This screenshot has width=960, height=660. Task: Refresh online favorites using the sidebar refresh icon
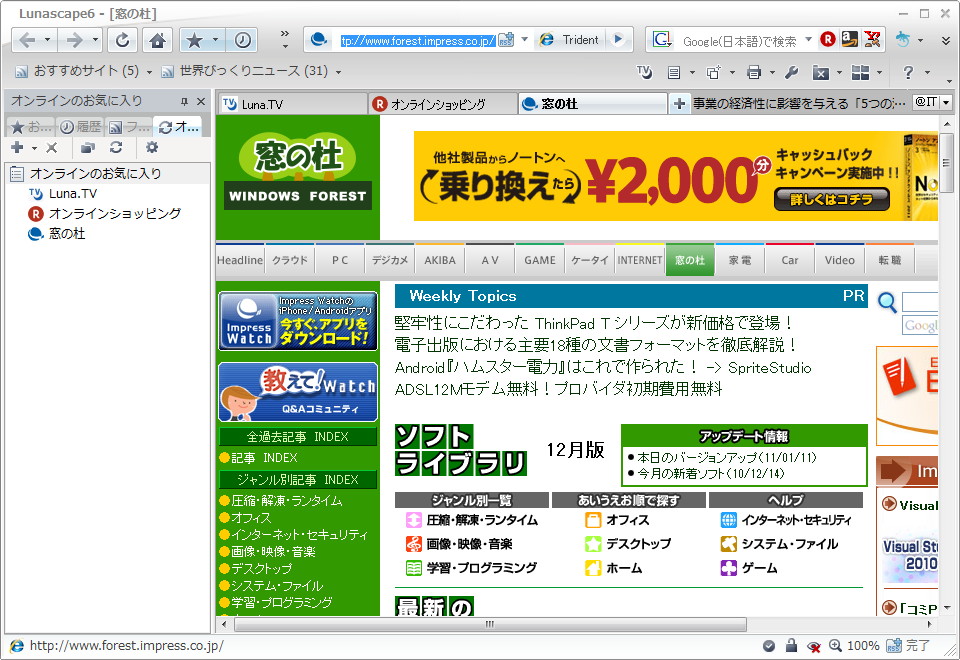(116, 147)
